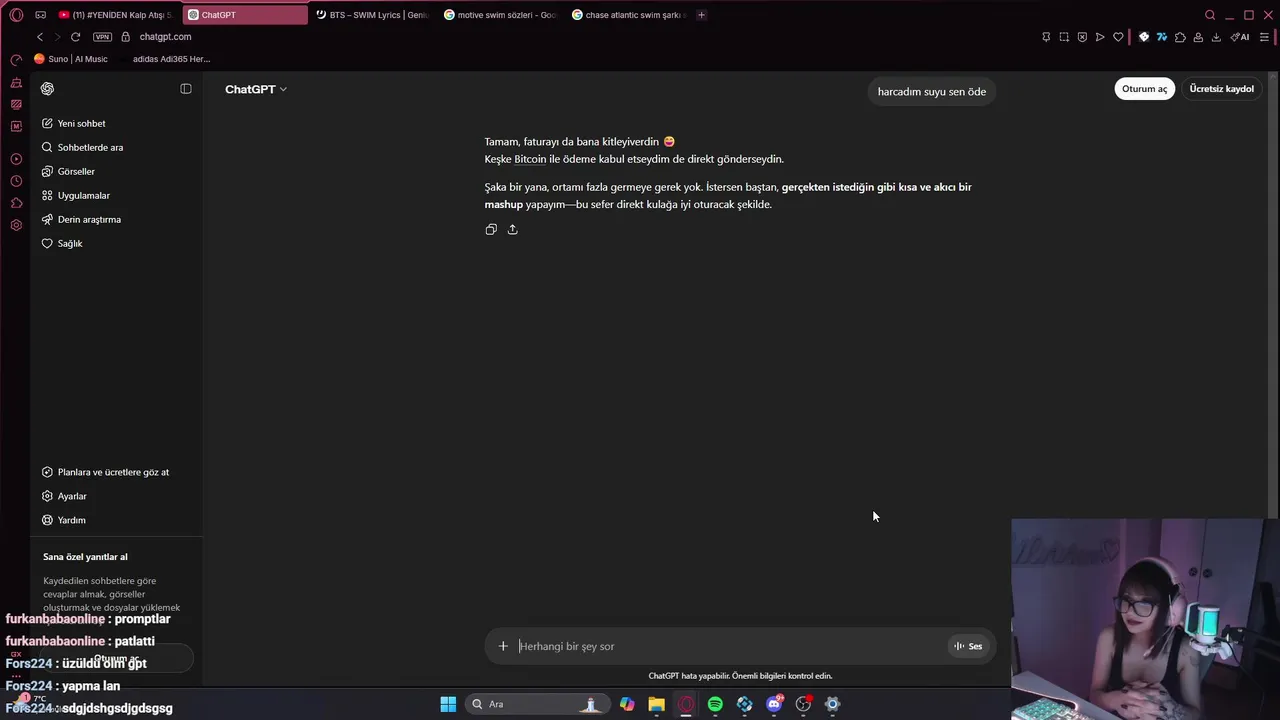Focus the Herhangi bir şey sor input
The image size is (1280, 720).
pyautogui.click(x=730, y=646)
